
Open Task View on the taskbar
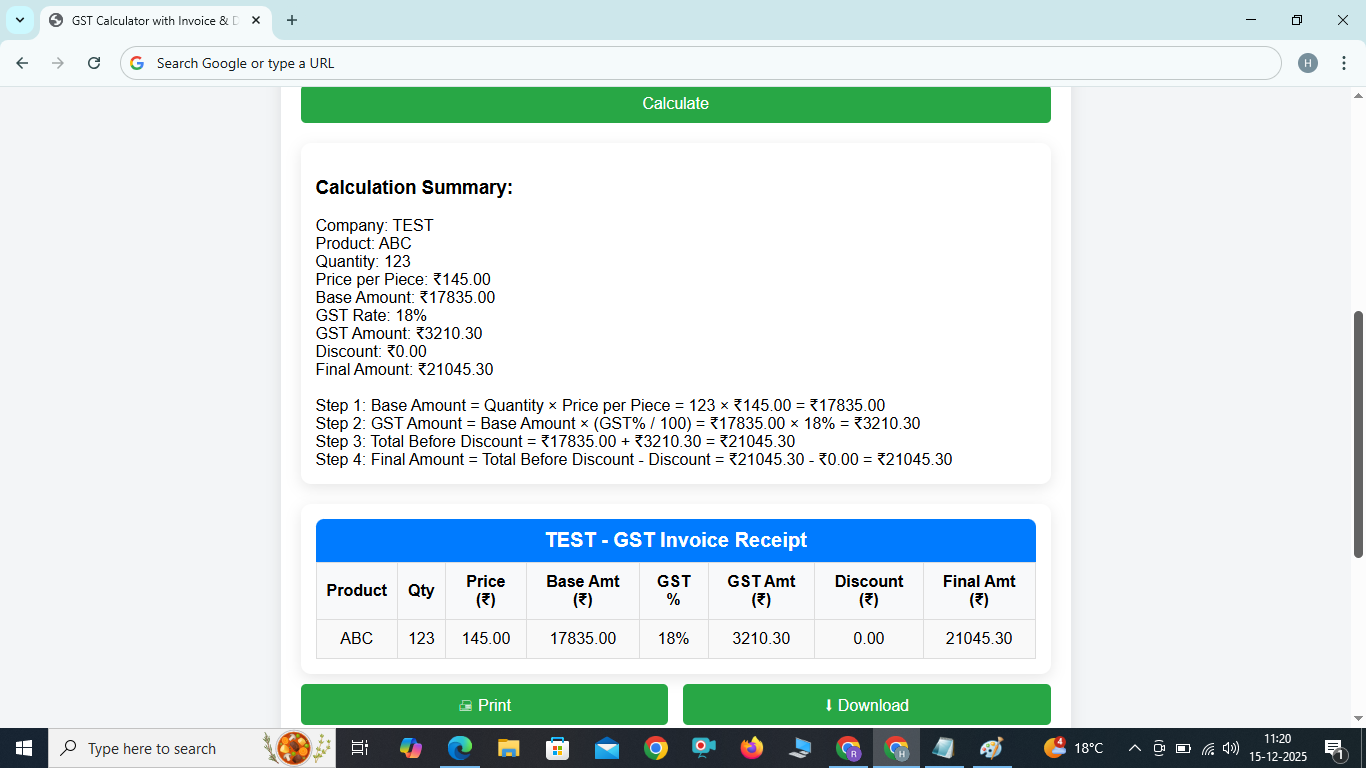(x=359, y=748)
